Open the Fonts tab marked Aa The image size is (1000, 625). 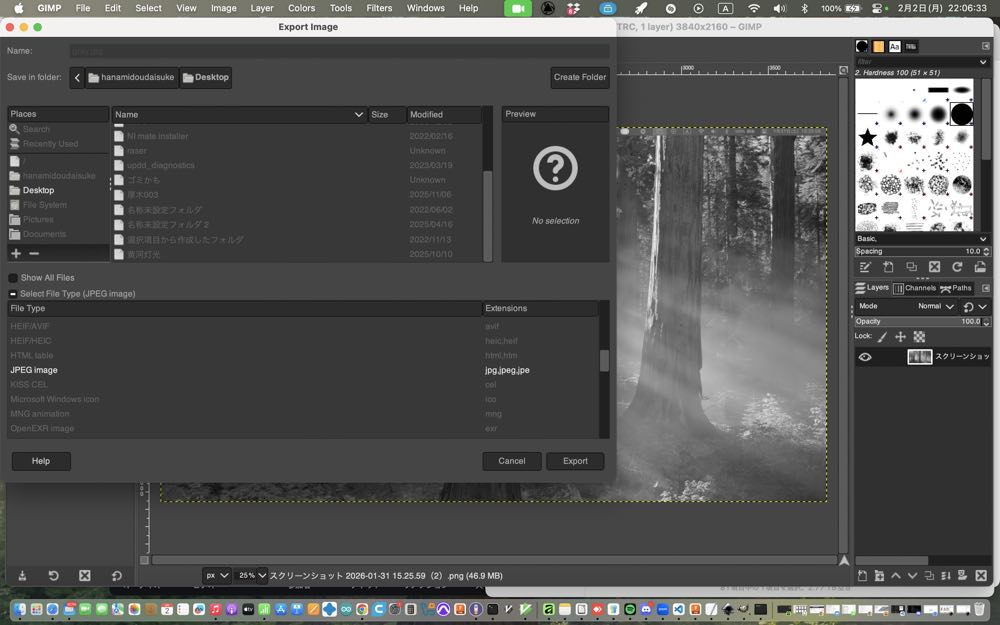coord(895,46)
